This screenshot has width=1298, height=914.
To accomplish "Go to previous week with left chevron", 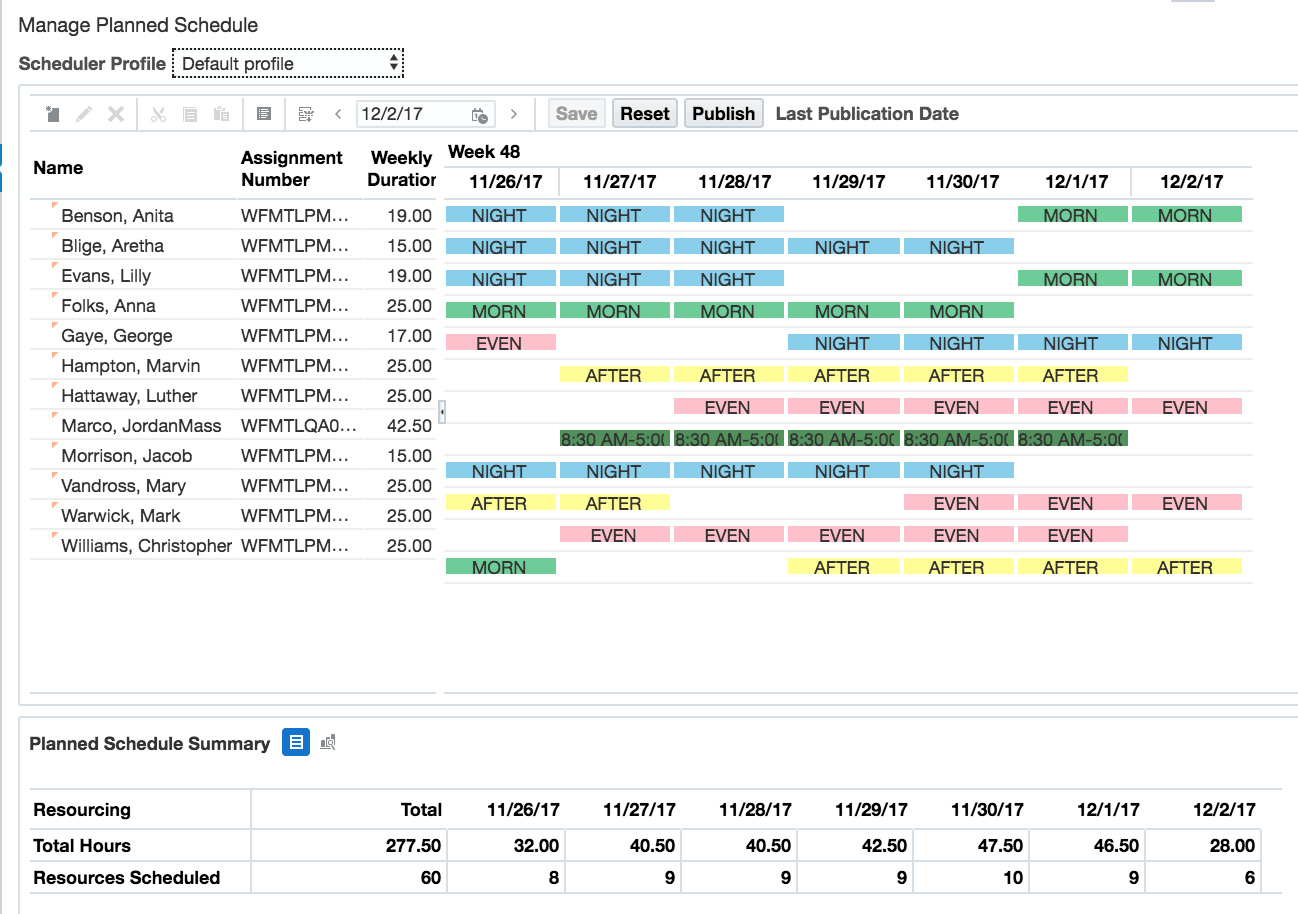I will 339,114.
